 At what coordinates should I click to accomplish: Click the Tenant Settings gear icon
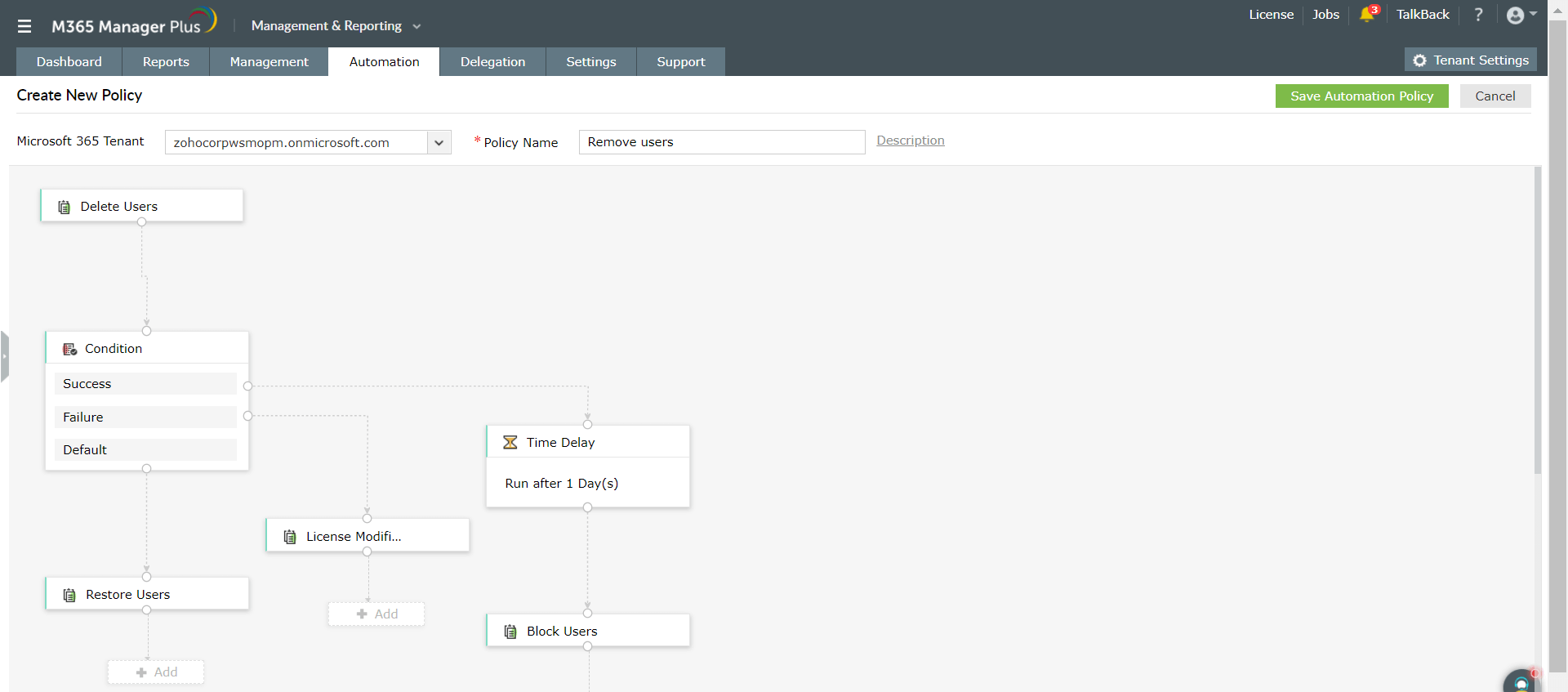click(x=1420, y=60)
